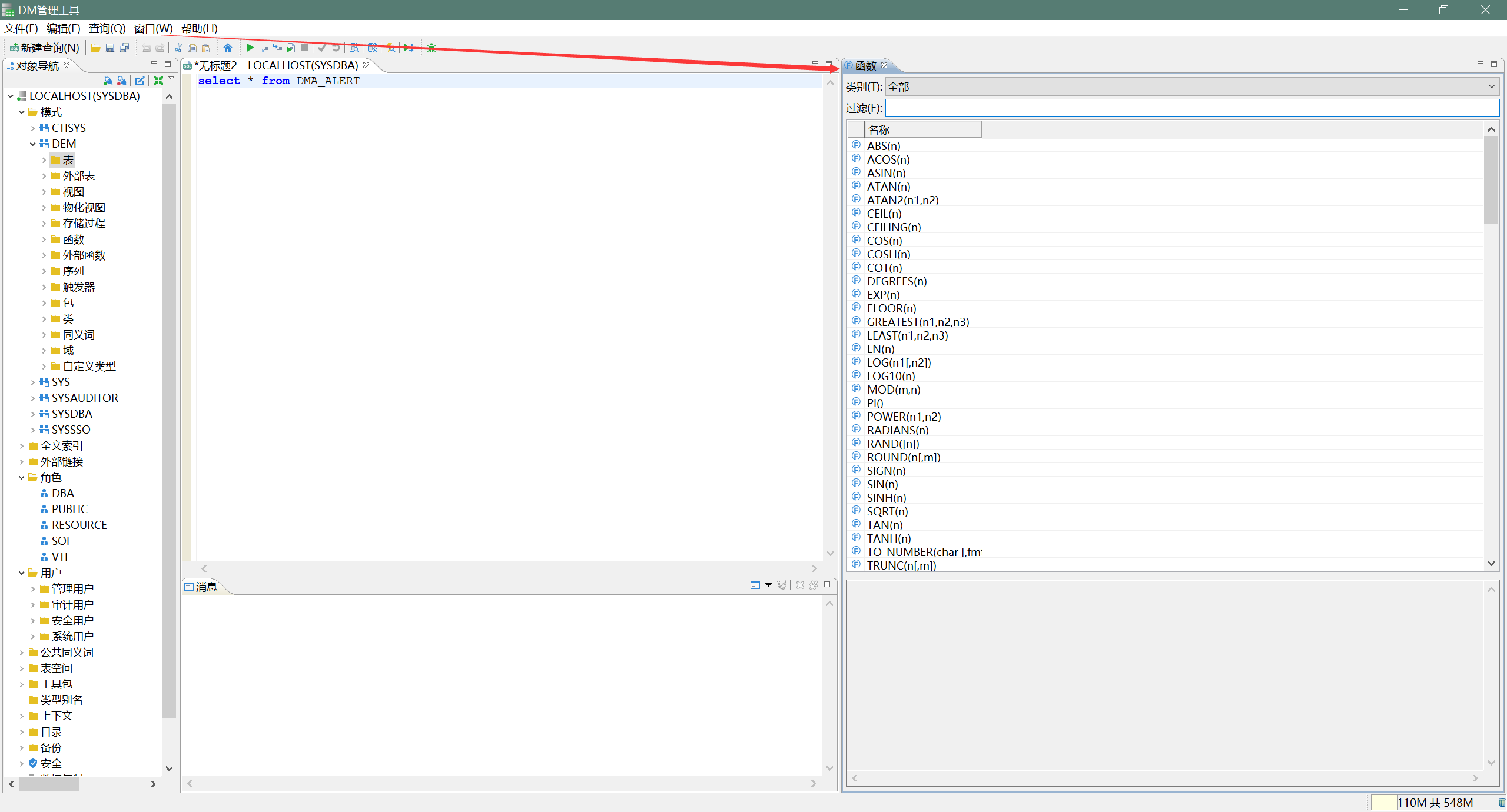Click the function list vertical scrollbar thumb

[x=1491, y=179]
